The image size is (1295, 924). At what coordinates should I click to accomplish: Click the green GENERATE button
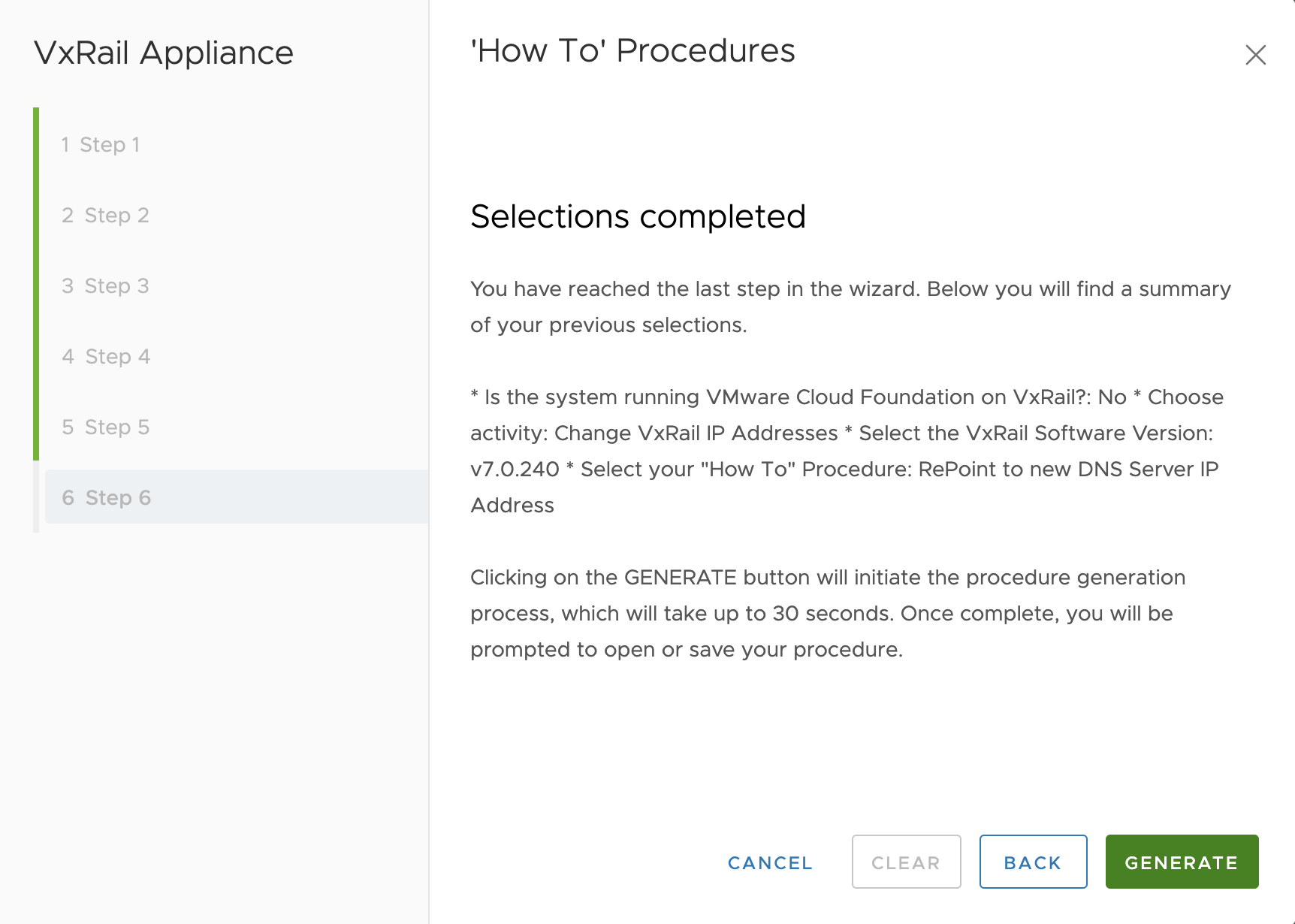(x=1181, y=862)
